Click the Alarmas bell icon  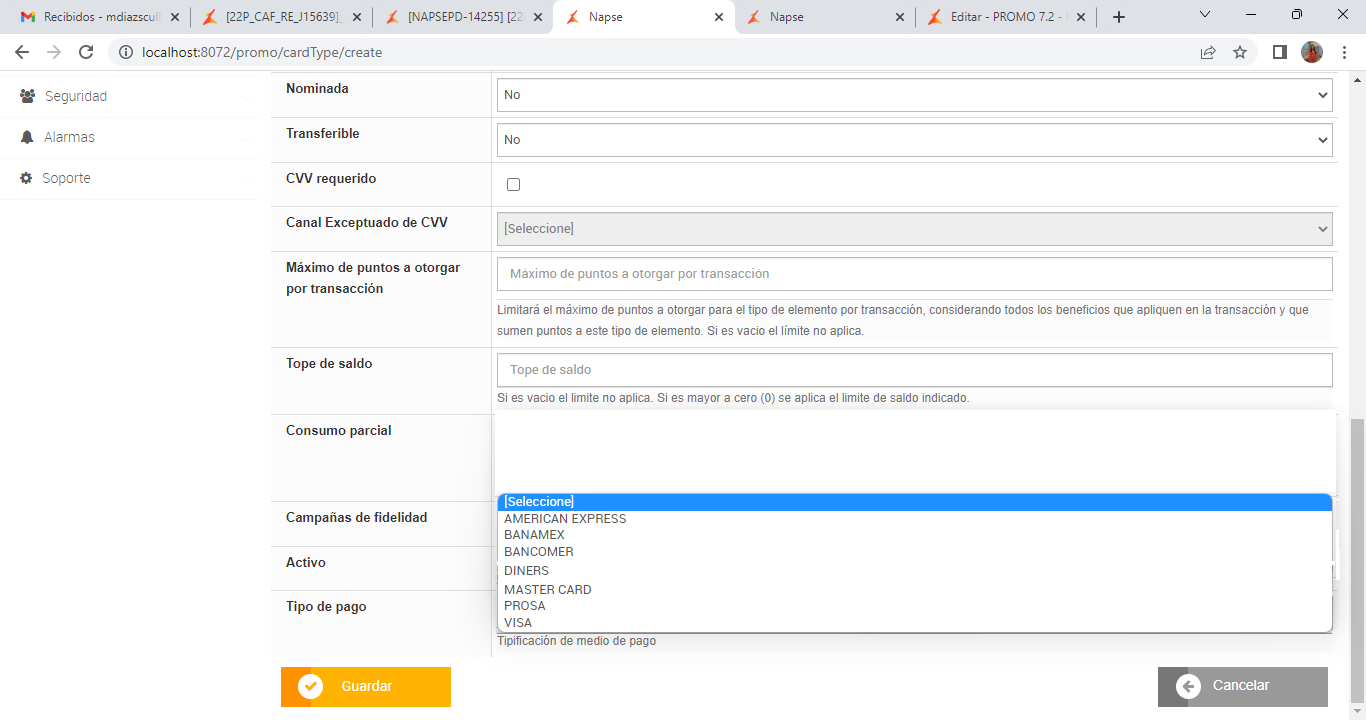27,137
